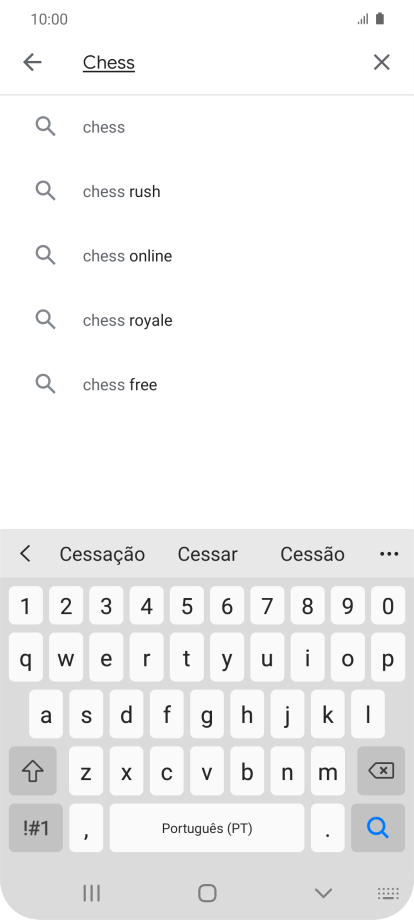Hide keyboard with down chevron
This screenshot has width=414, height=920.
tap(323, 893)
